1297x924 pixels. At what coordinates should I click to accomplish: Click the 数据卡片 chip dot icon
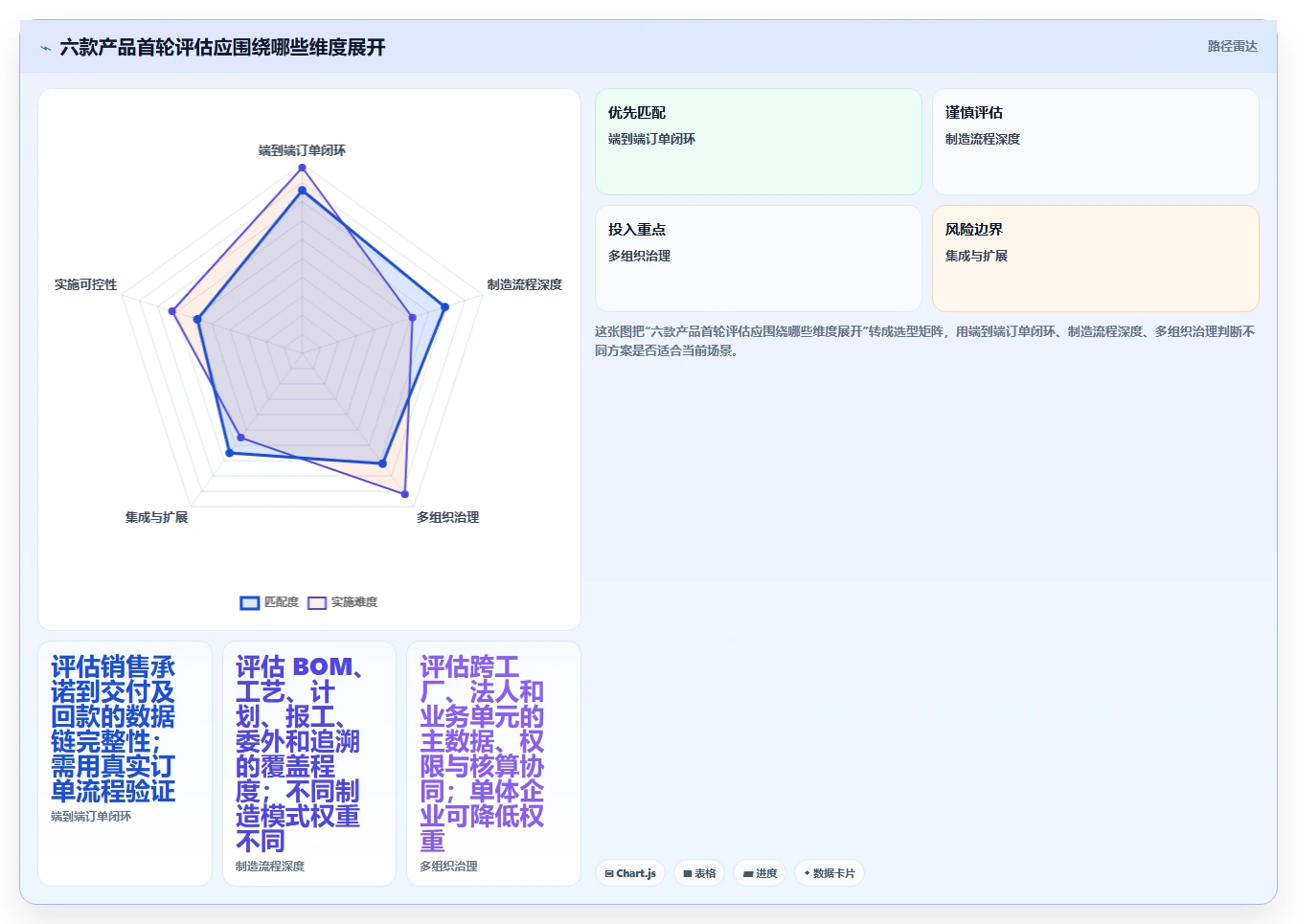[x=807, y=873]
